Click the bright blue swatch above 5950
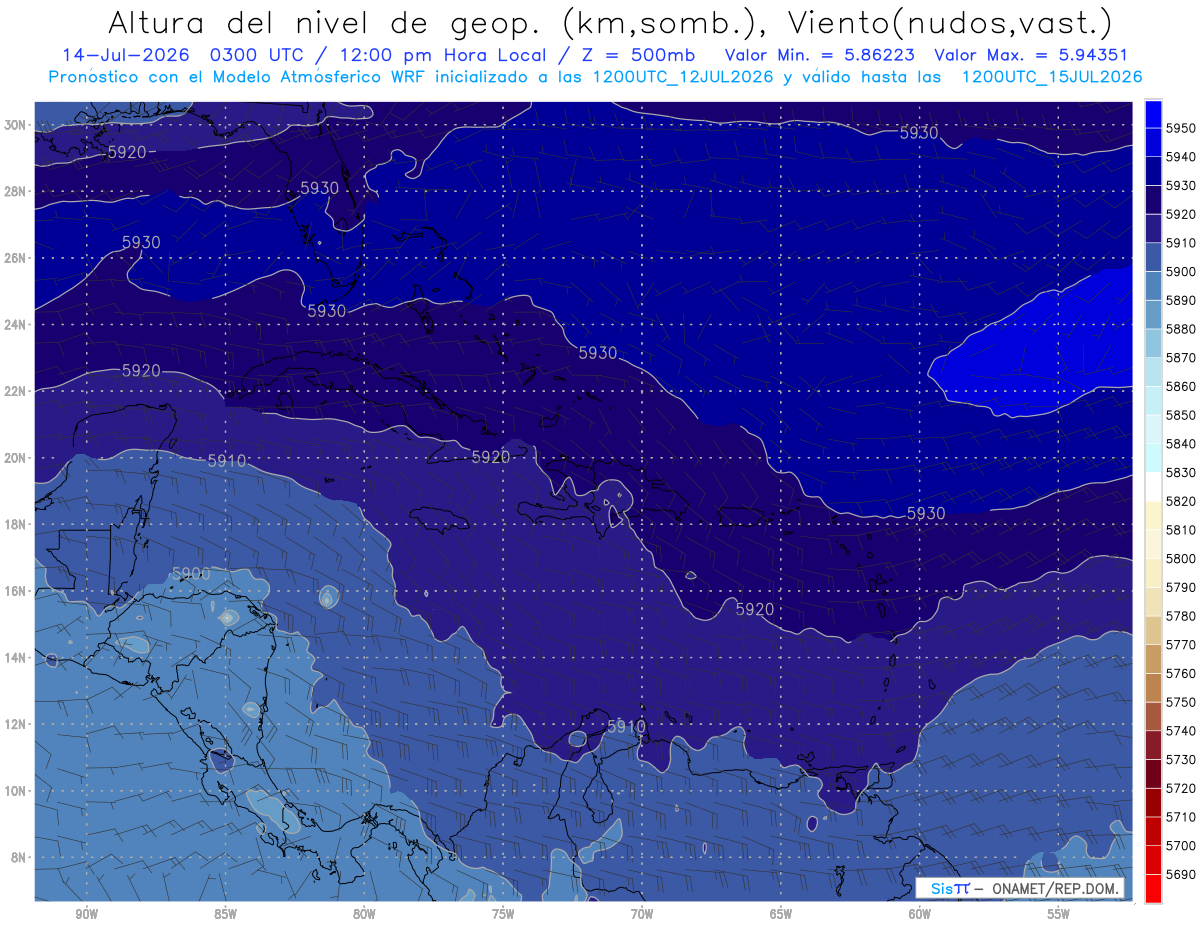The image size is (1200, 927). coord(1153,114)
